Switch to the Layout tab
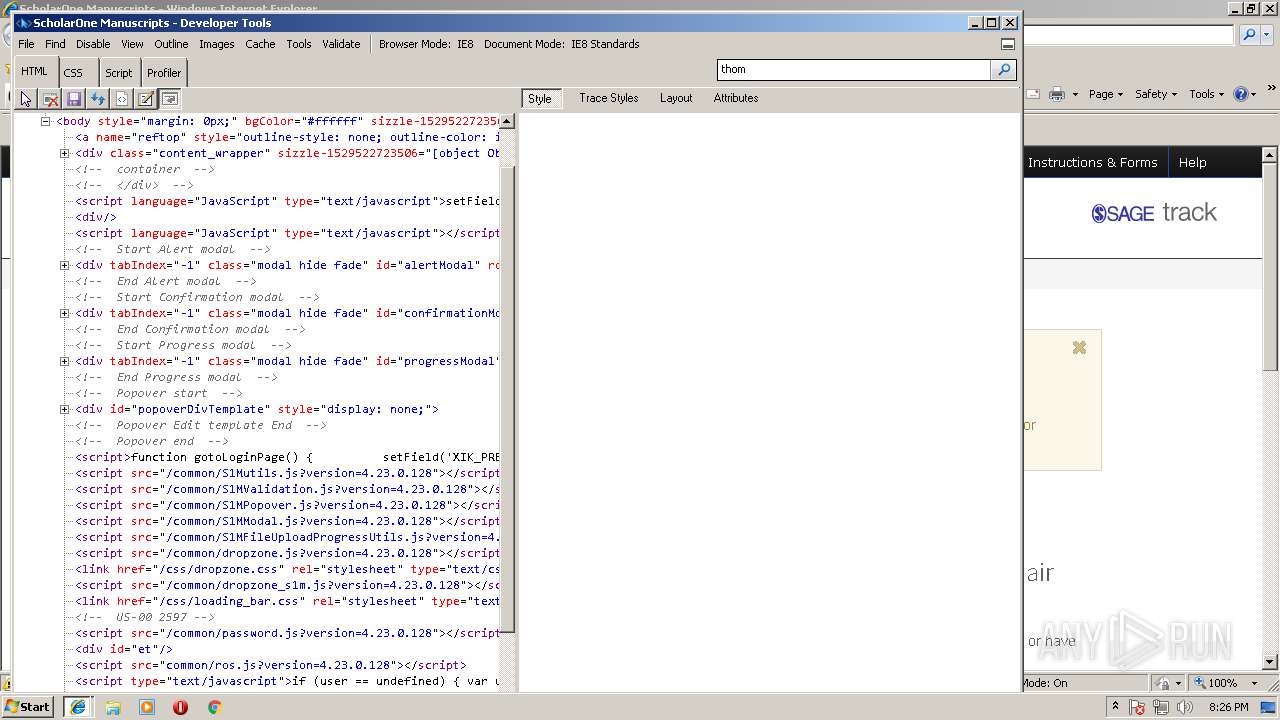 pos(676,98)
